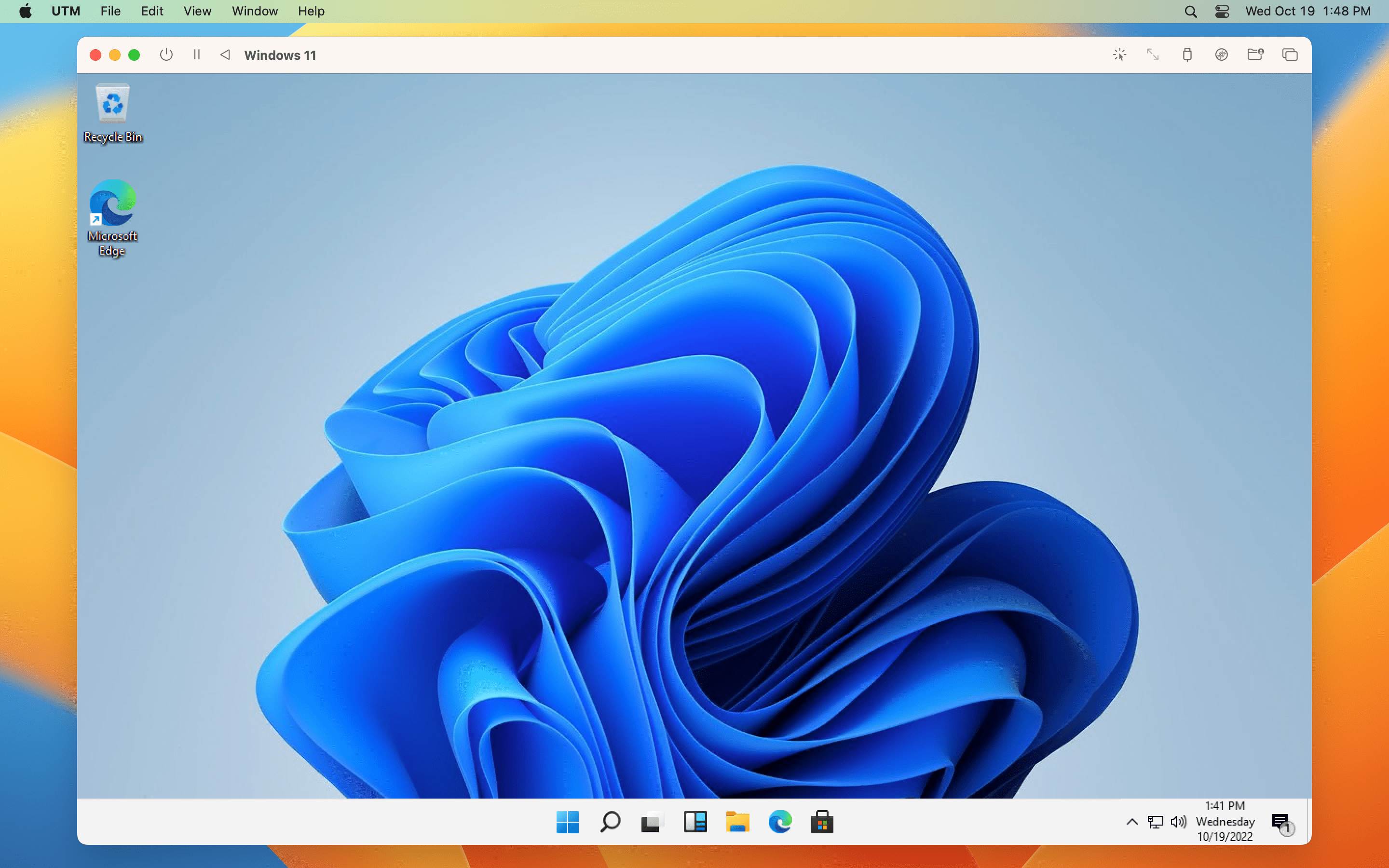Select the Recycle Bin desktop icon

(112, 113)
